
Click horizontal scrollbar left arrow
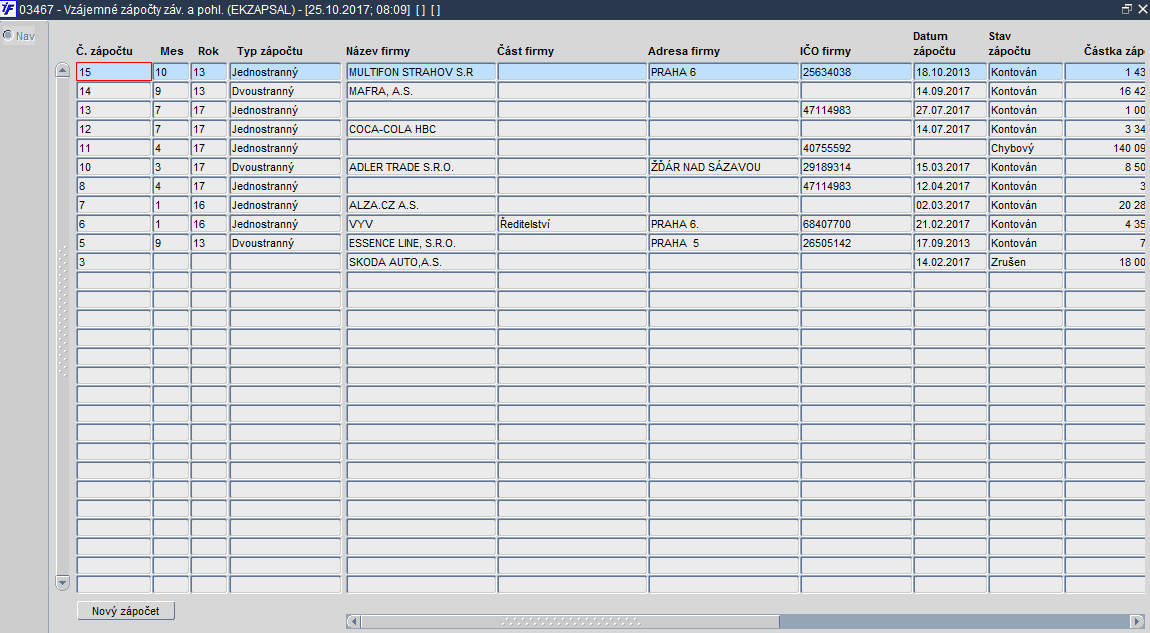coord(354,621)
